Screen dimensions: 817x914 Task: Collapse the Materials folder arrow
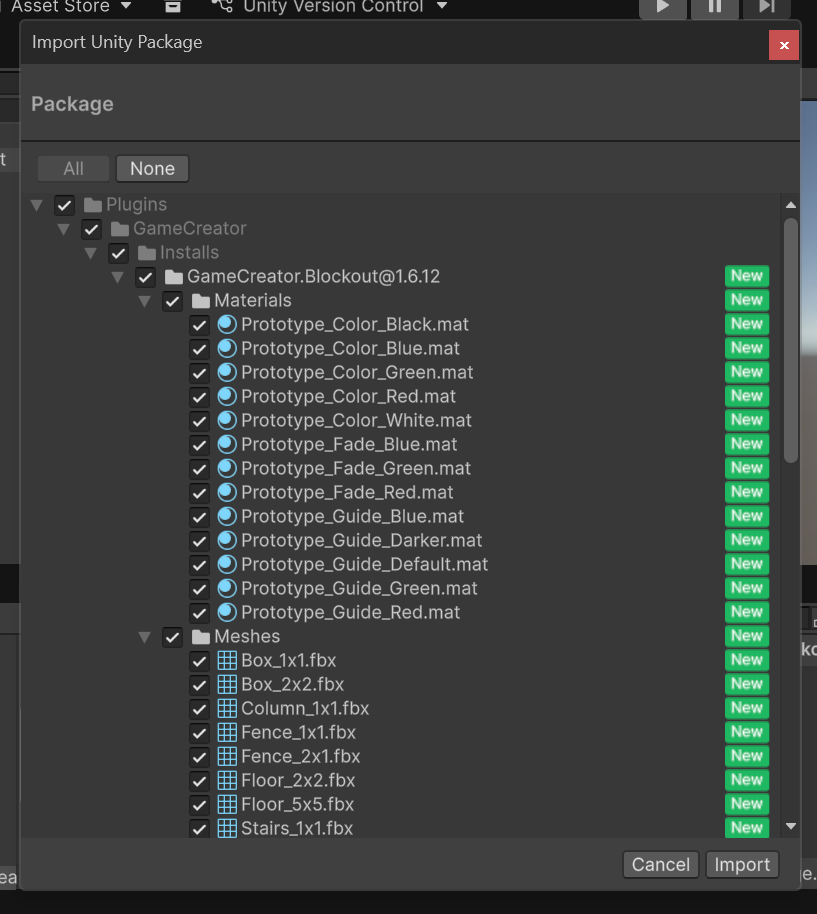click(x=145, y=301)
